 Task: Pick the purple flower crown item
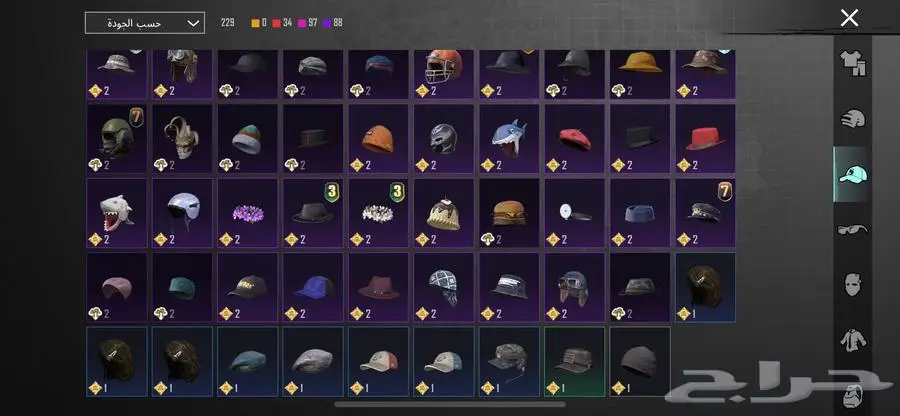(247, 213)
